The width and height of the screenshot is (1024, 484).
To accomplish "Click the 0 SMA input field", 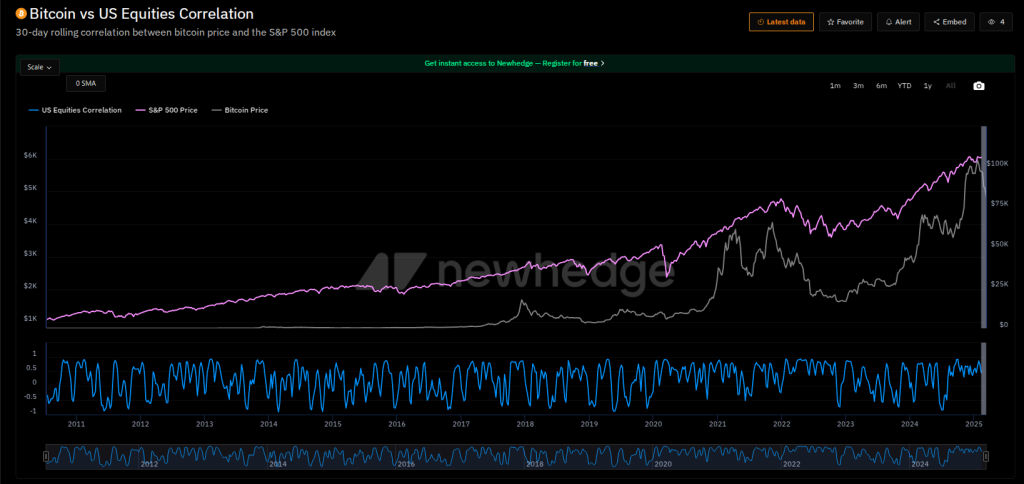I will coord(85,84).
